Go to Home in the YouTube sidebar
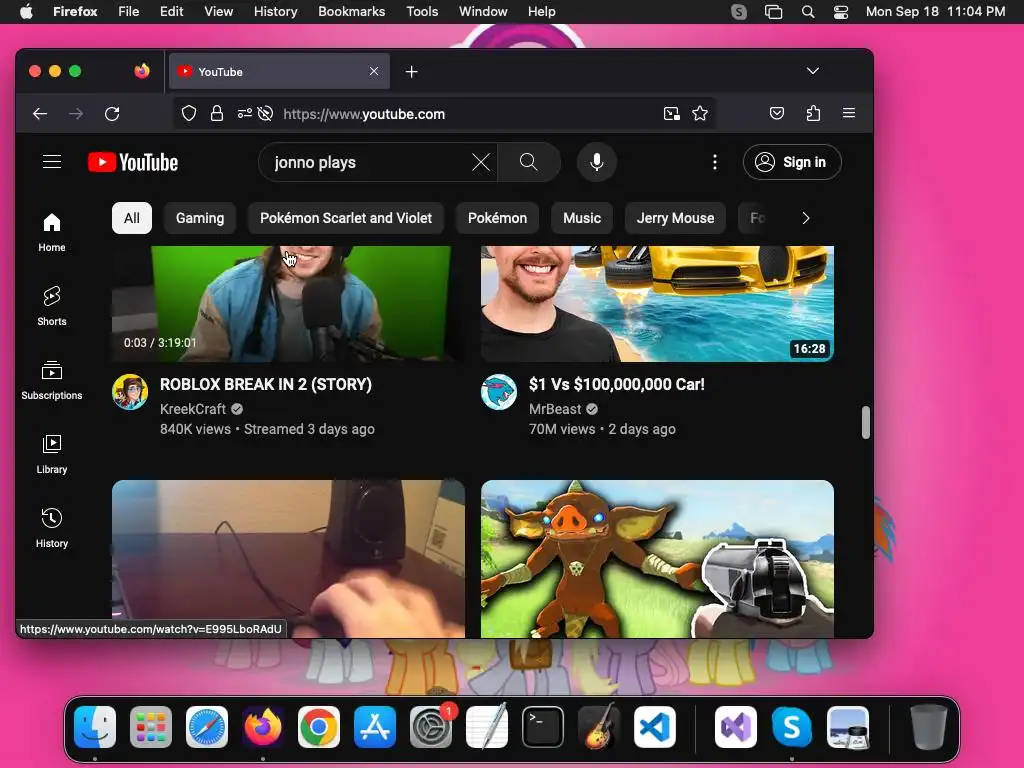The width and height of the screenshot is (1024, 768). coord(52,232)
